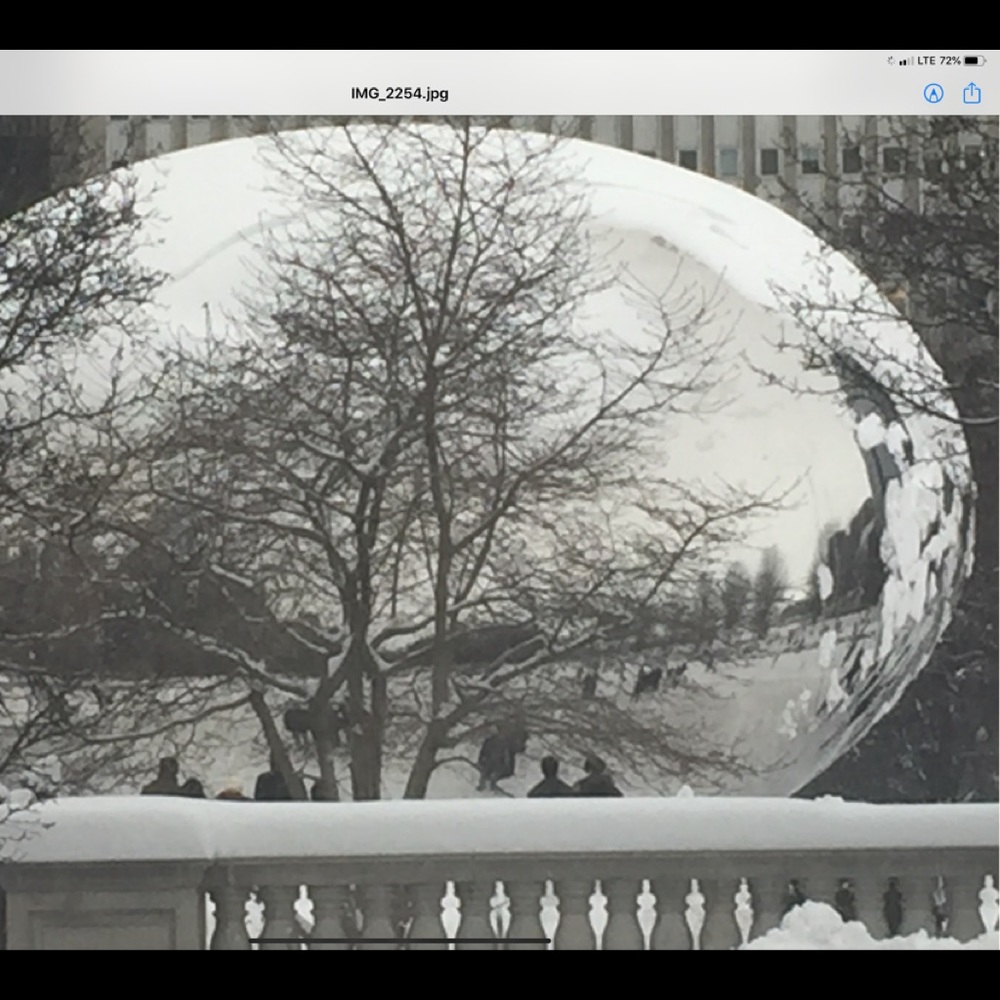The height and width of the screenshot is (1000, 1000).
Task: Tap the home indicator bar
Action: (399, 940)
